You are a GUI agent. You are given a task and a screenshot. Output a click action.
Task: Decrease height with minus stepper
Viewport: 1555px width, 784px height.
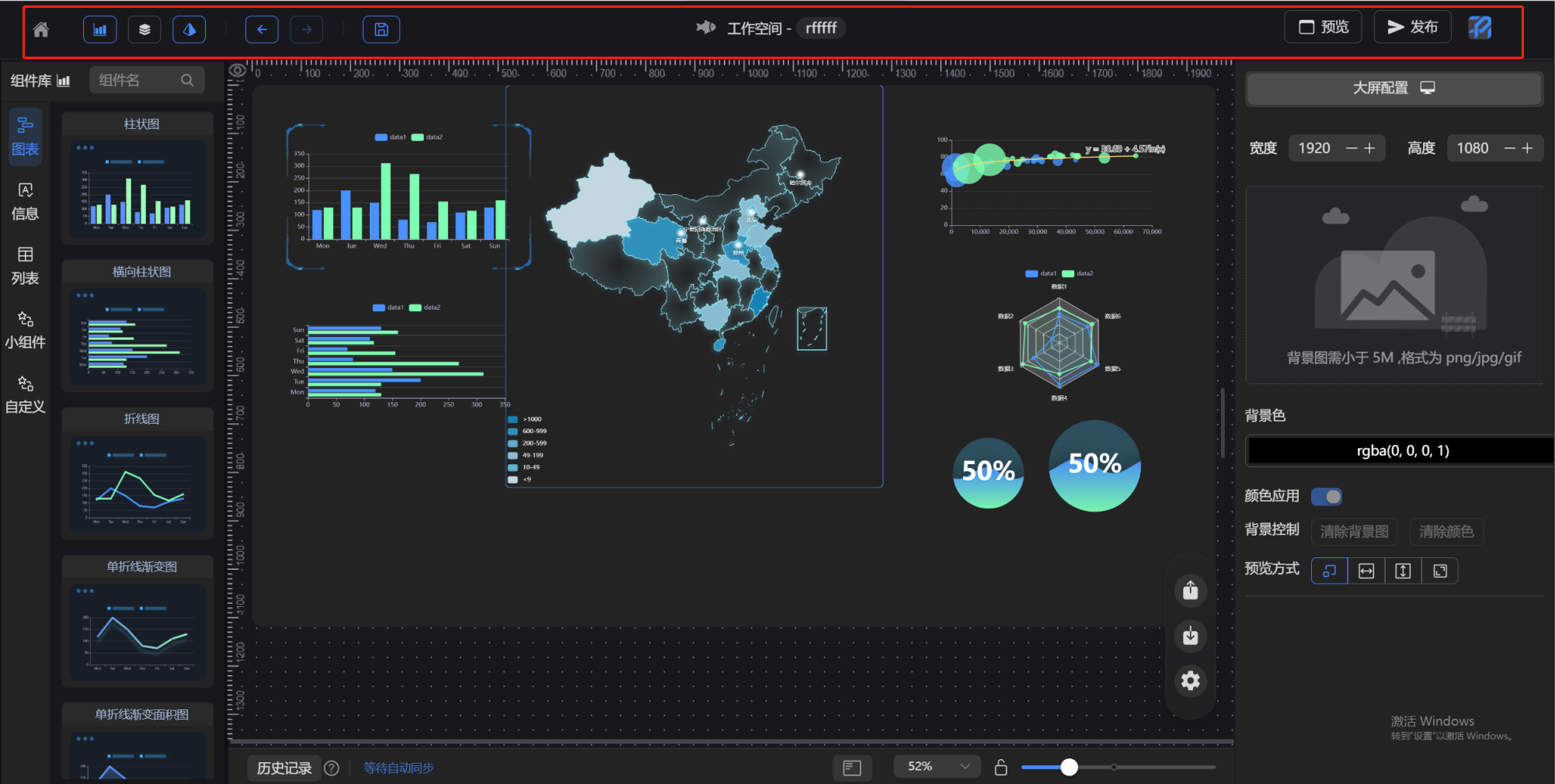click(1510, 148)
